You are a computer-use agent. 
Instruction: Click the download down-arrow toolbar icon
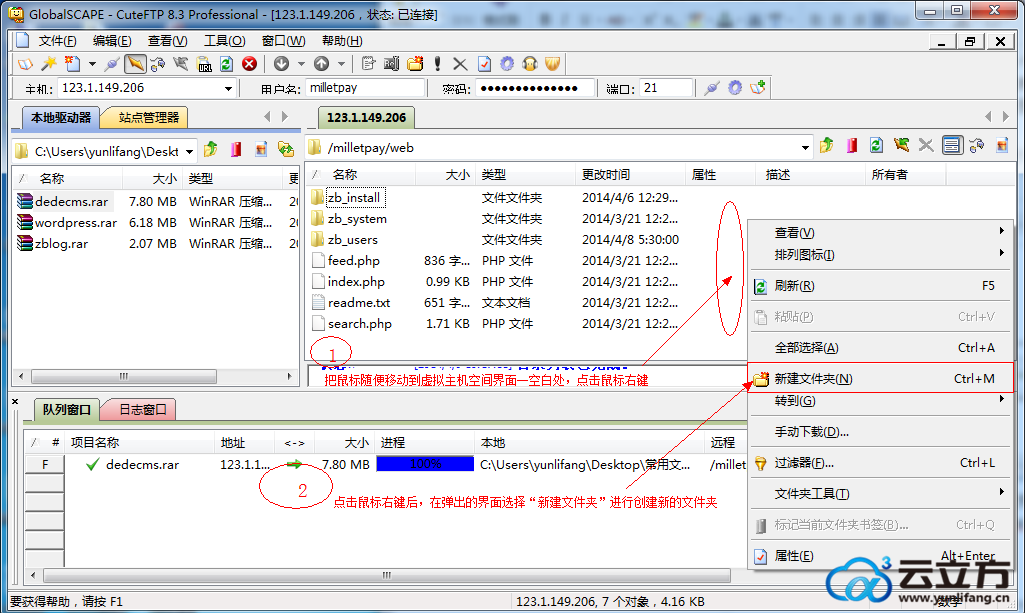point(282,64)
